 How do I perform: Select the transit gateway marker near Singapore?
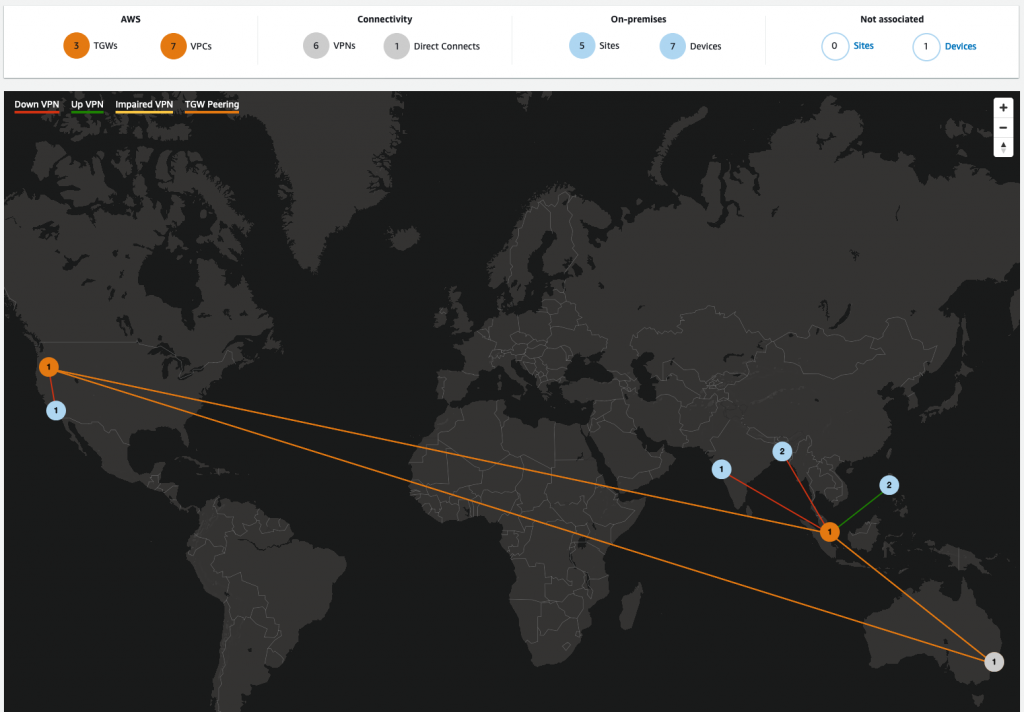[829, 532]
